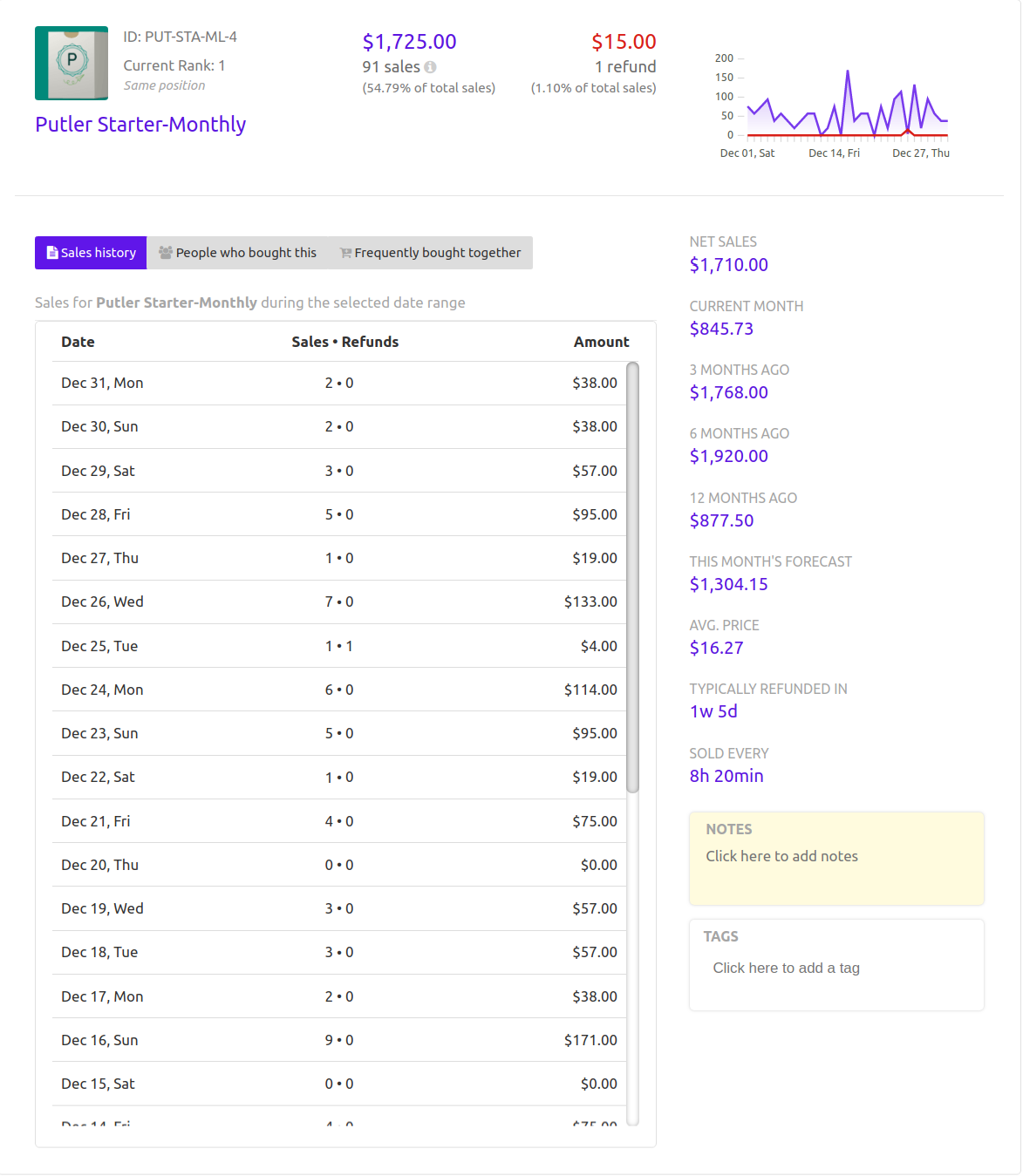
Task: Click the sales table vertical scrollbar
Action: point(633,575)
